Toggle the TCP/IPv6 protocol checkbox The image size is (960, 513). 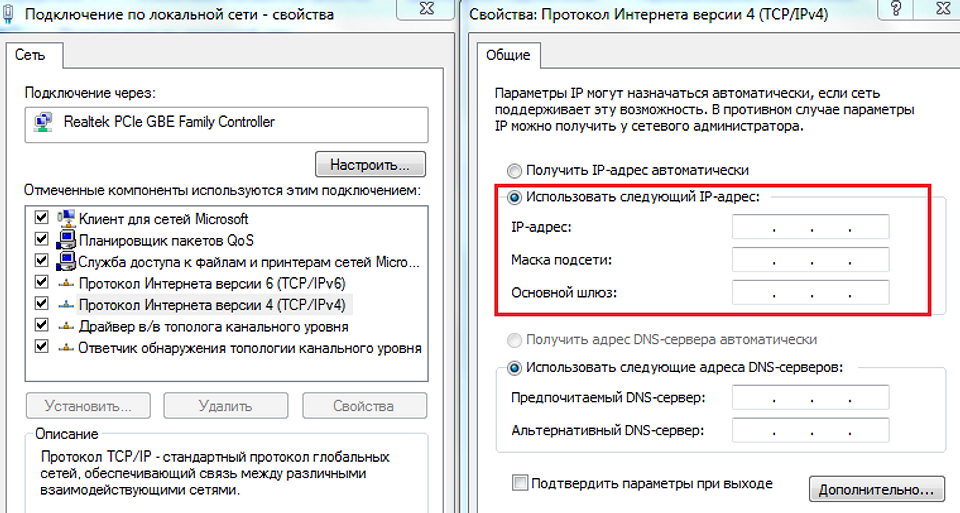click(x=41, y=283)
